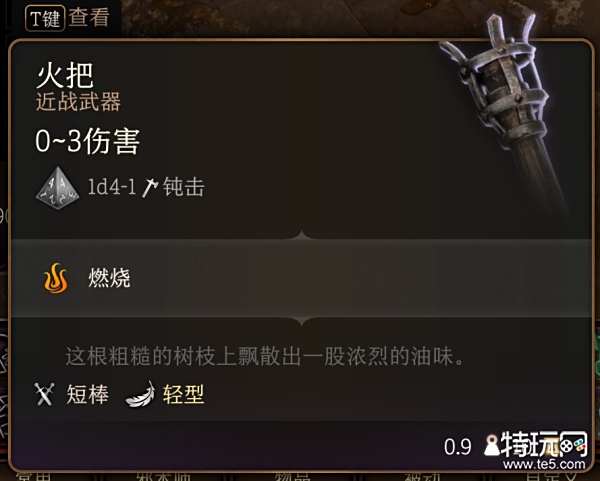The height and width of the screenshot is (481, 600).
Task: Click the www.te5.com watermark link
Action: [x=544, y=465]
